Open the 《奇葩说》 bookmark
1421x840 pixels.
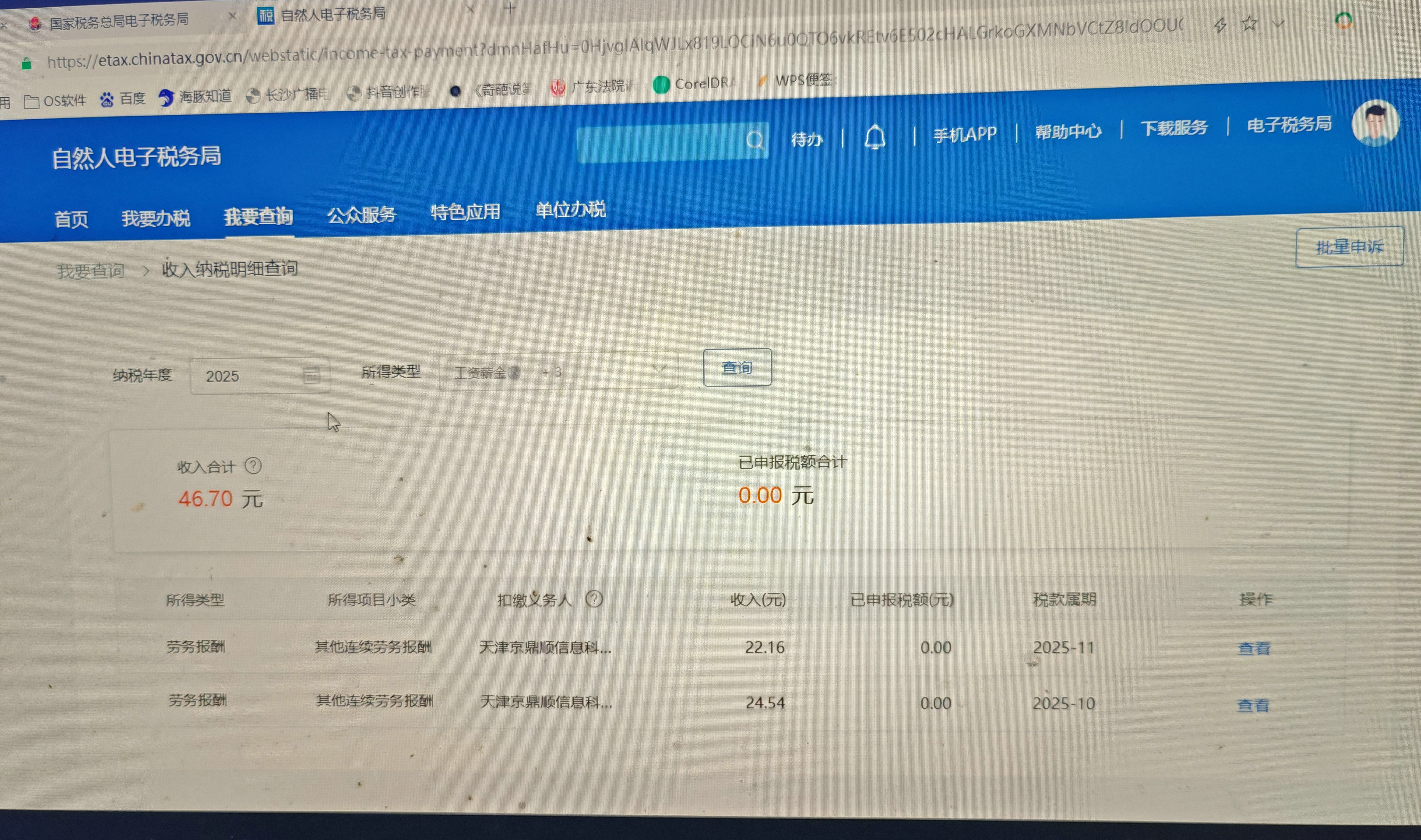coord(491,89)
